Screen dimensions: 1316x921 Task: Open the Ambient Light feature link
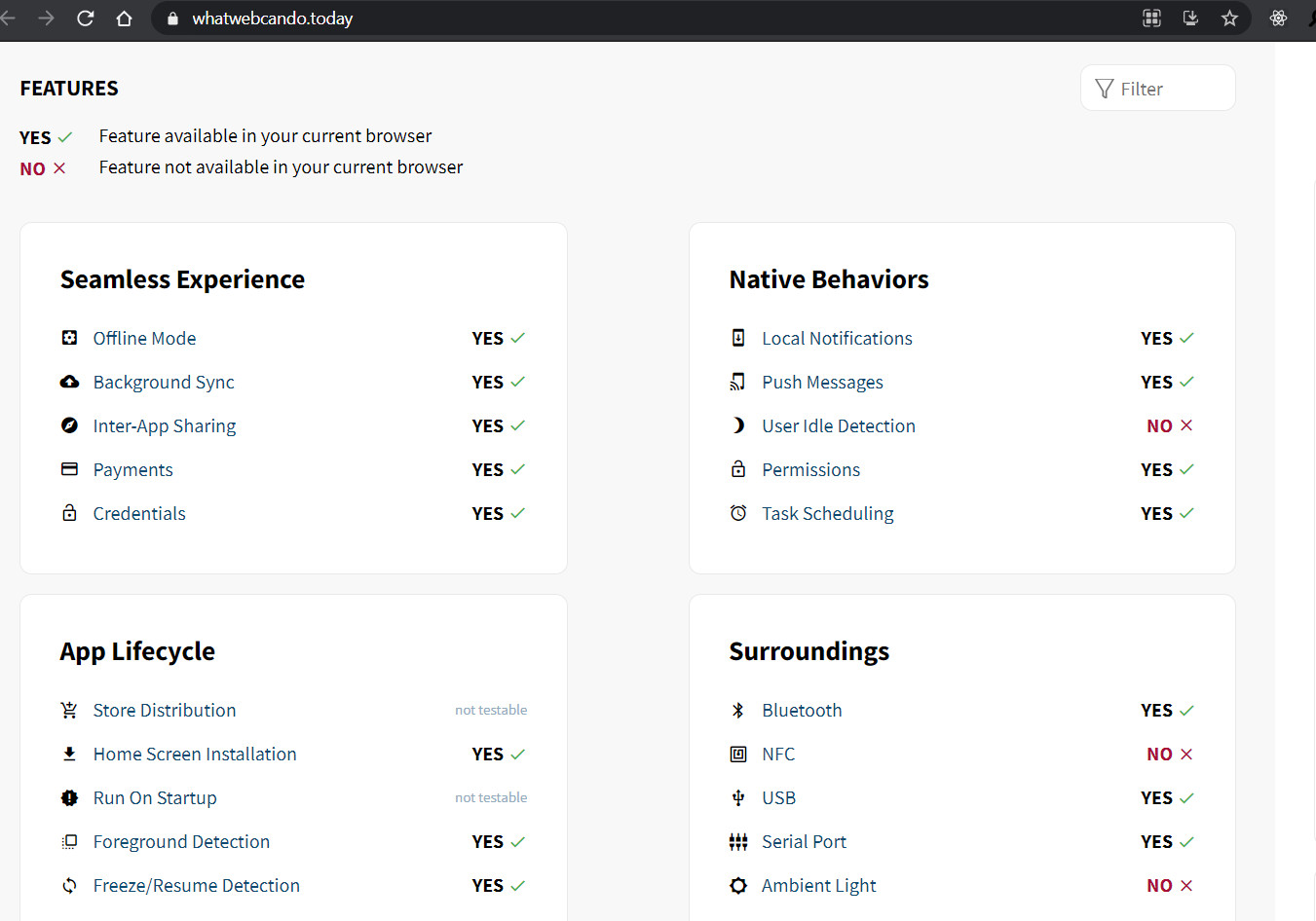tap(818, 886)
